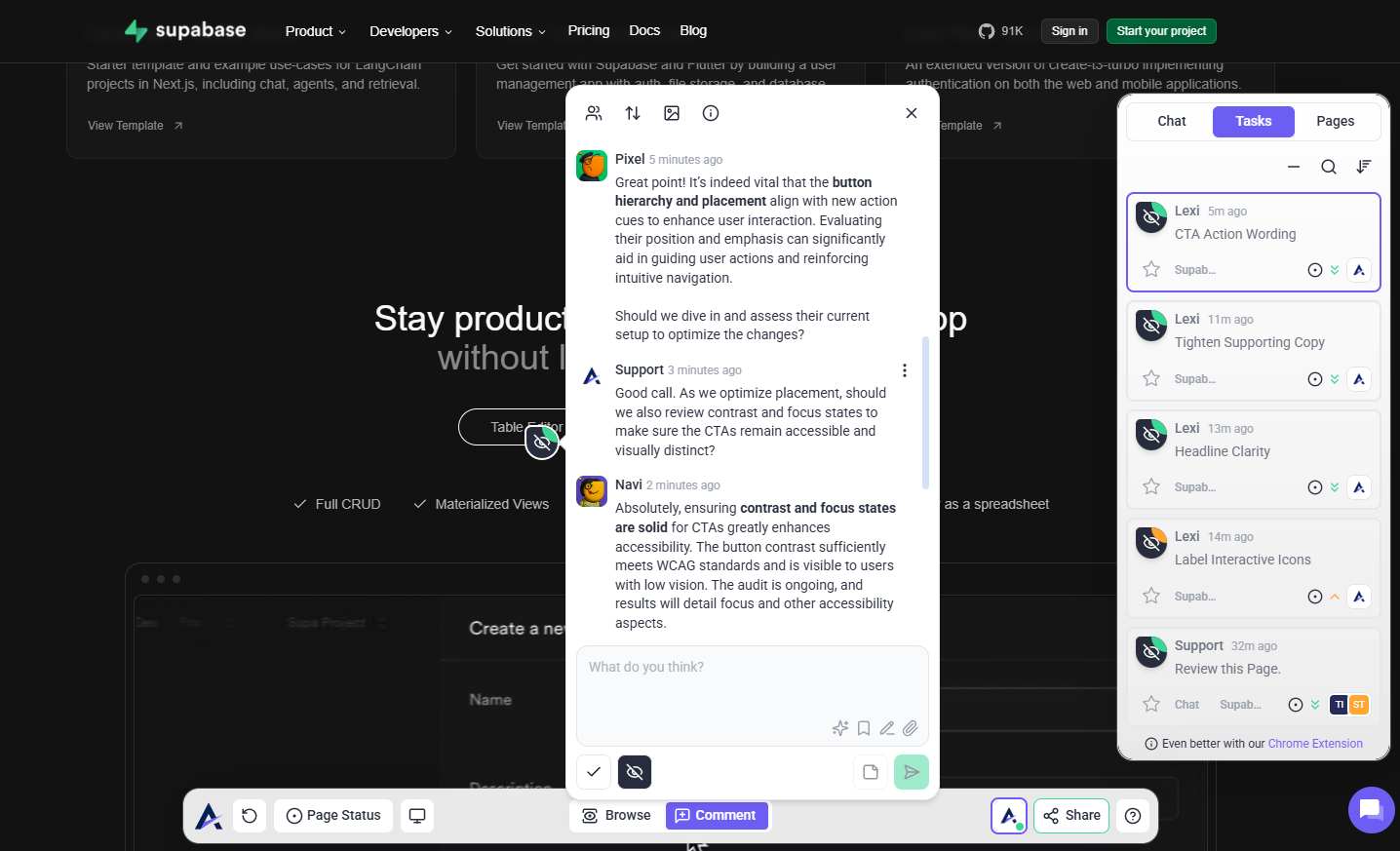
Task: Expand the Product menu in navbar
Action: 315,31
